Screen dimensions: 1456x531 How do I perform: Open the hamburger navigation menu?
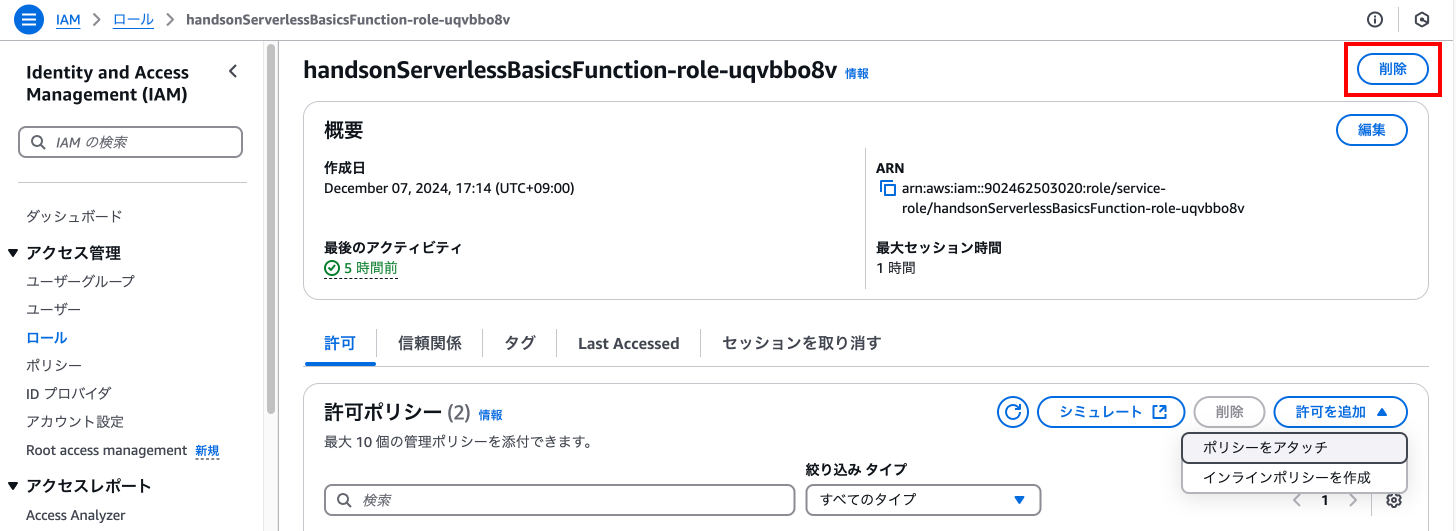(29, 19)
